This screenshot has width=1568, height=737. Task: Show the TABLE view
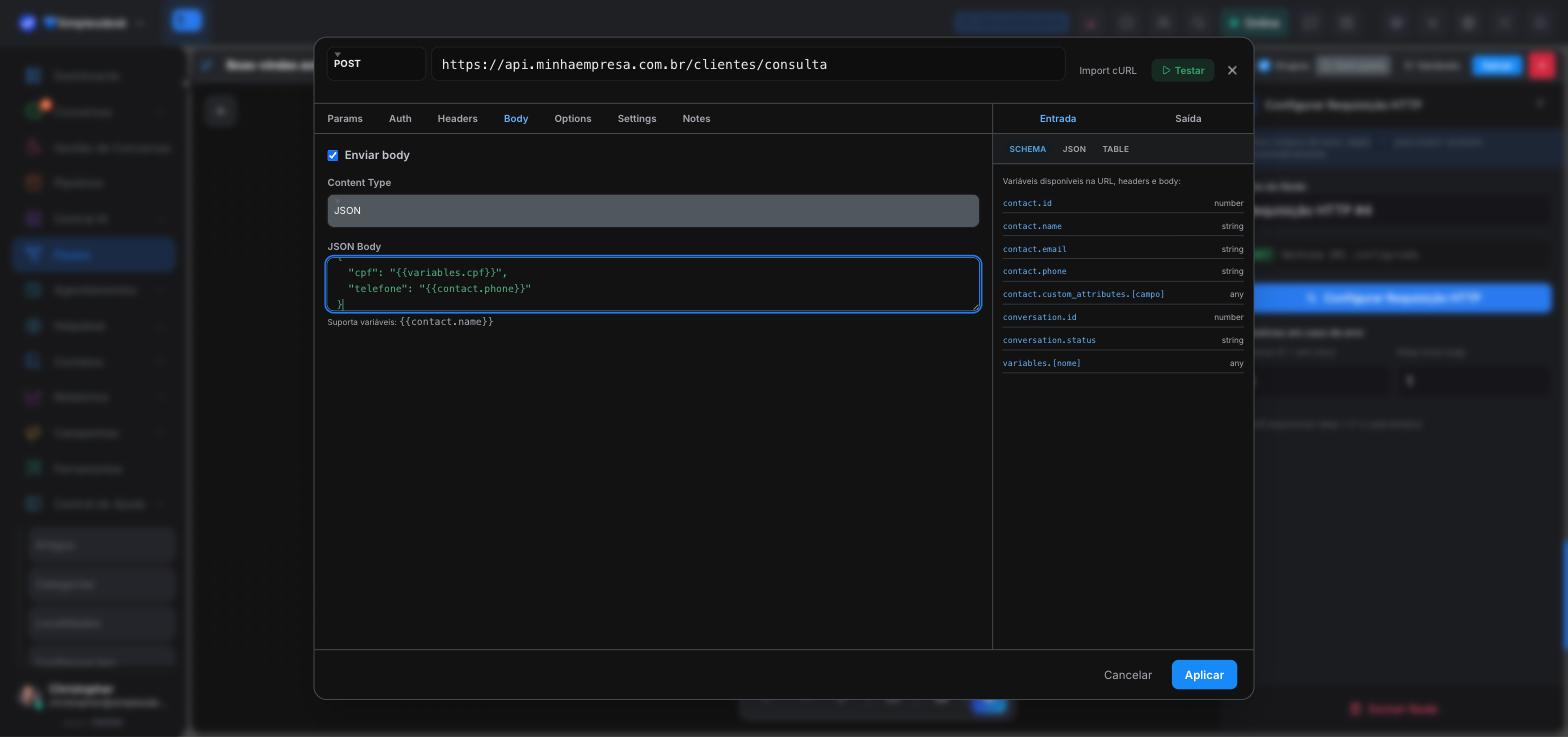pyautogui.click(x=1115, y=149)
